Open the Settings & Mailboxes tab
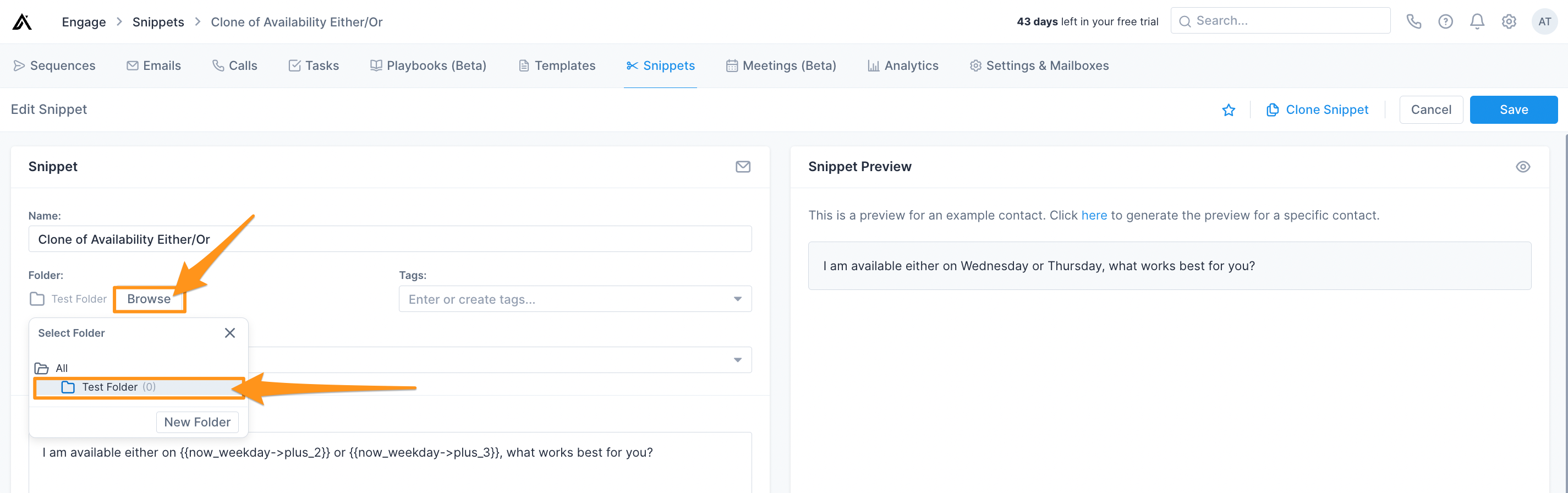 pos(1039,65)
